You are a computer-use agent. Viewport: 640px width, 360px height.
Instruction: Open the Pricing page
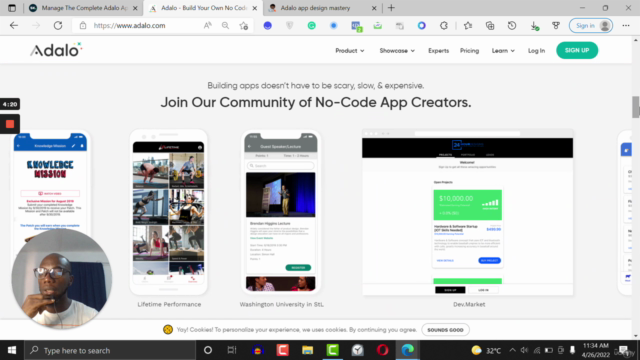(x=469, y=51)
